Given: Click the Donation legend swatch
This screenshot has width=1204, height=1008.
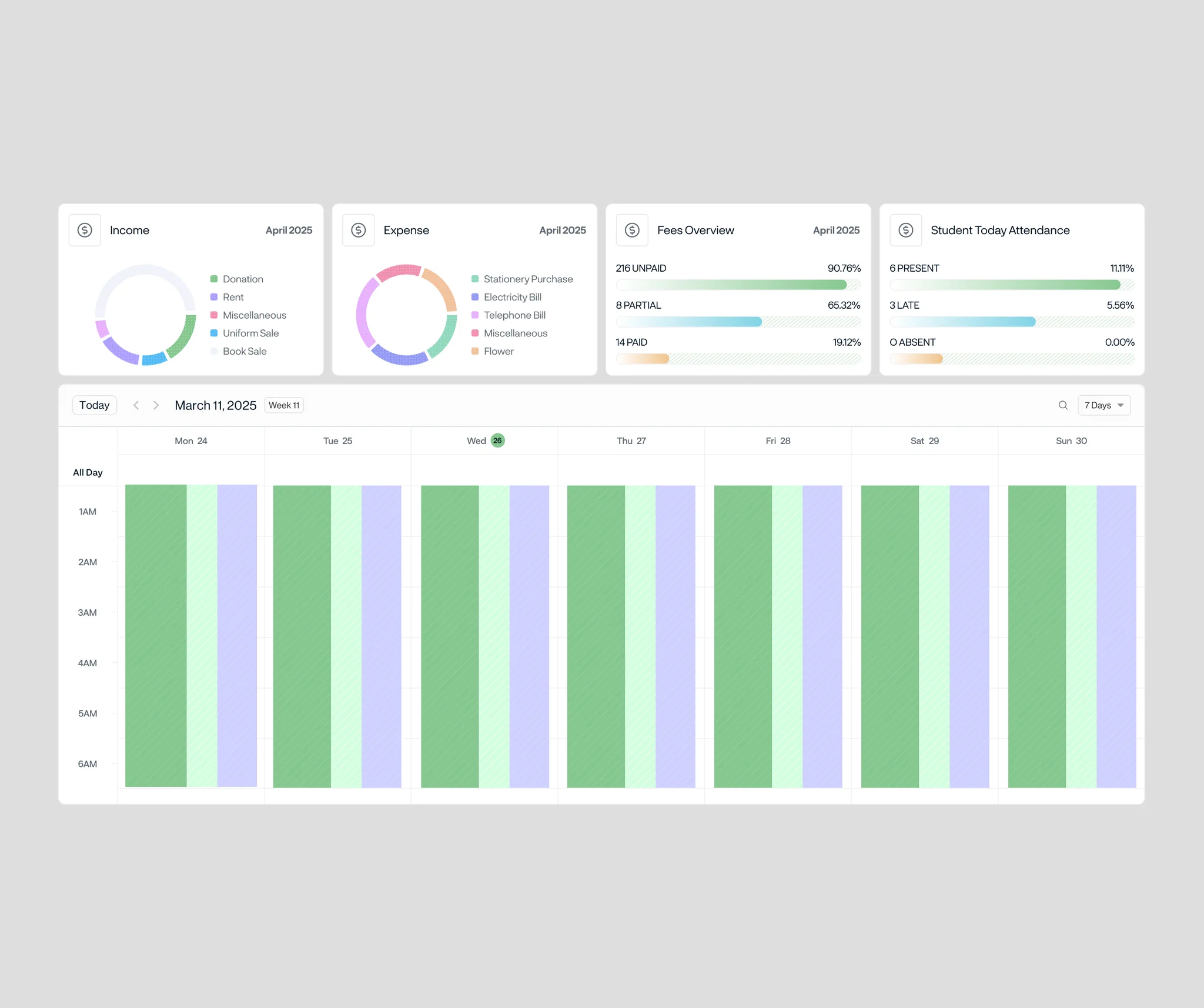Looking at the screenshot, I should coord(214,279).
